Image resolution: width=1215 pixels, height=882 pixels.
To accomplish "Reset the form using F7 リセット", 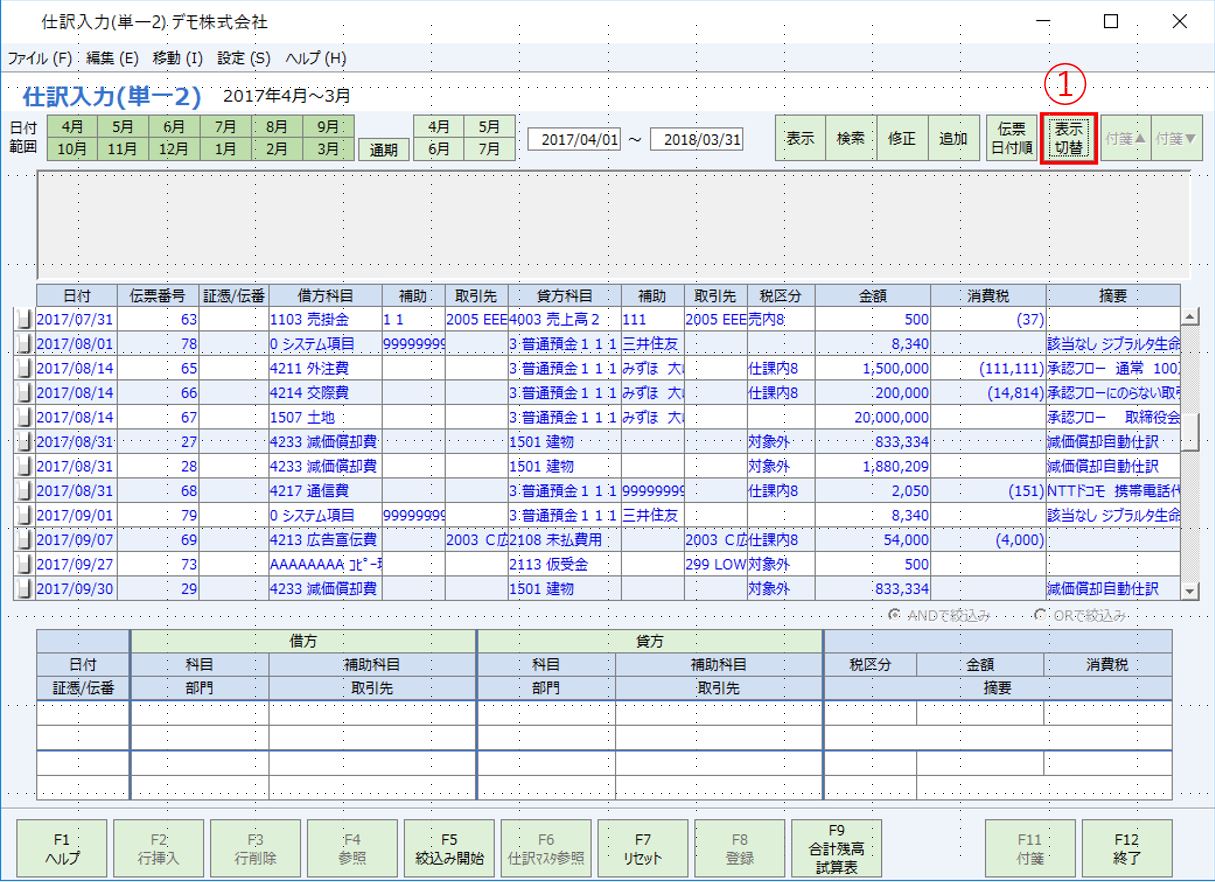I will (641, 847).
